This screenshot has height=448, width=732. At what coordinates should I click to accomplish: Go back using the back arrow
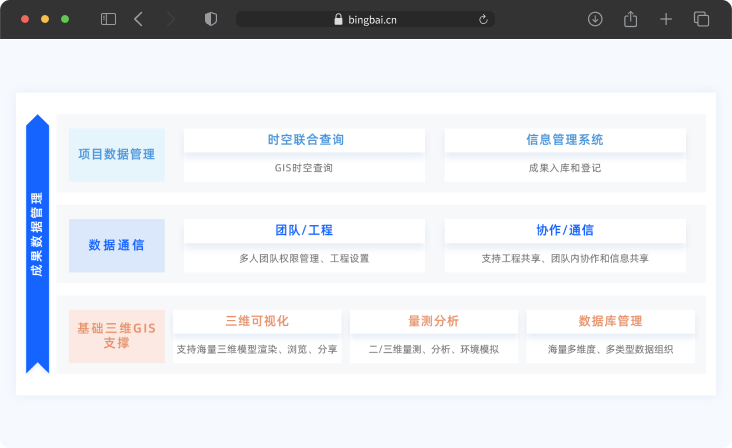click(138, 19)
